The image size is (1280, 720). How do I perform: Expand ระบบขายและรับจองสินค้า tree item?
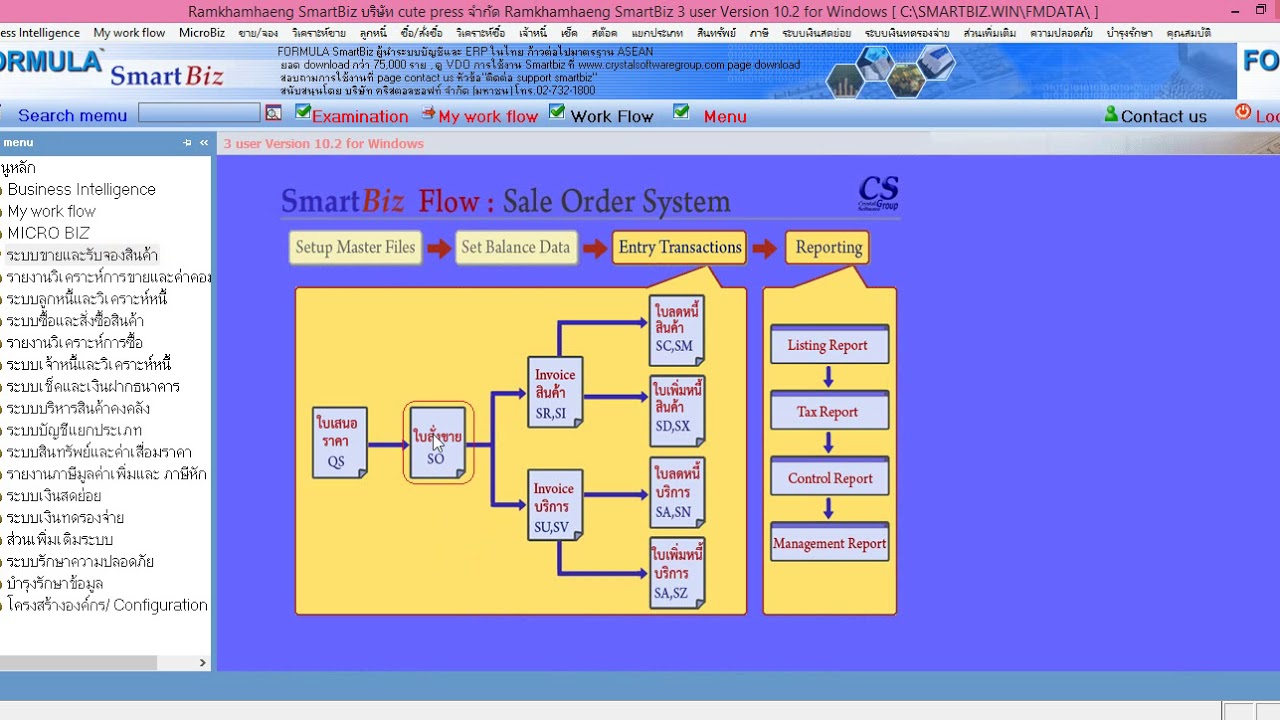[x=82, y=255]
